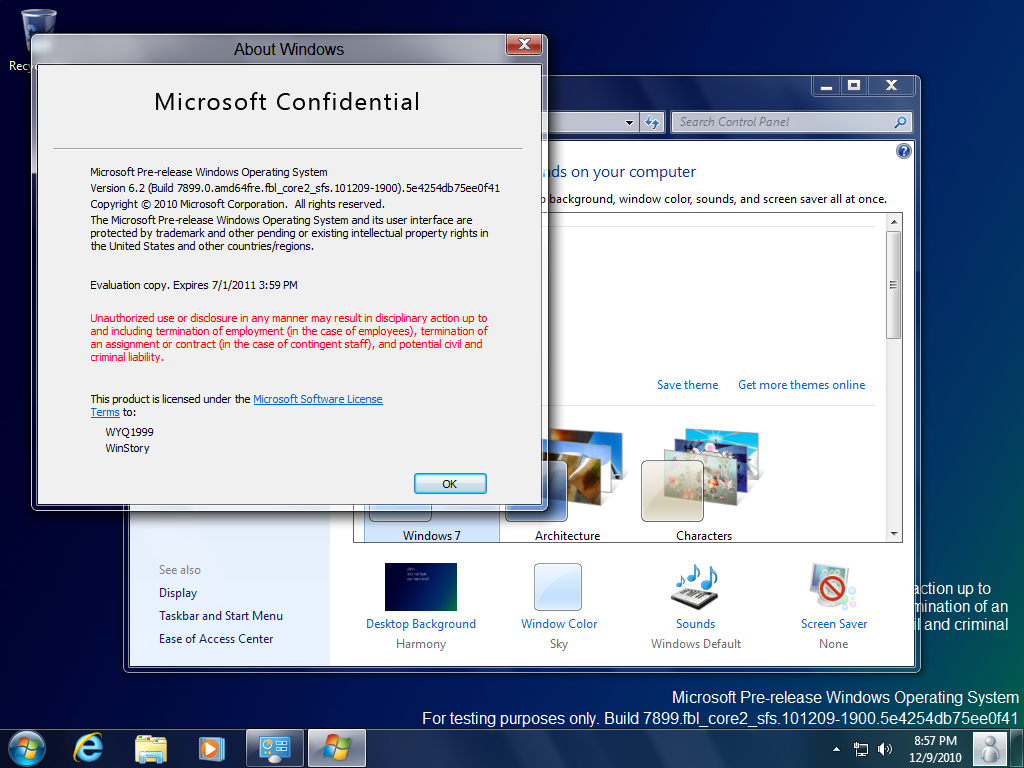Click the Control Panel help icon

pyautogui.click(x=903, y=152)
